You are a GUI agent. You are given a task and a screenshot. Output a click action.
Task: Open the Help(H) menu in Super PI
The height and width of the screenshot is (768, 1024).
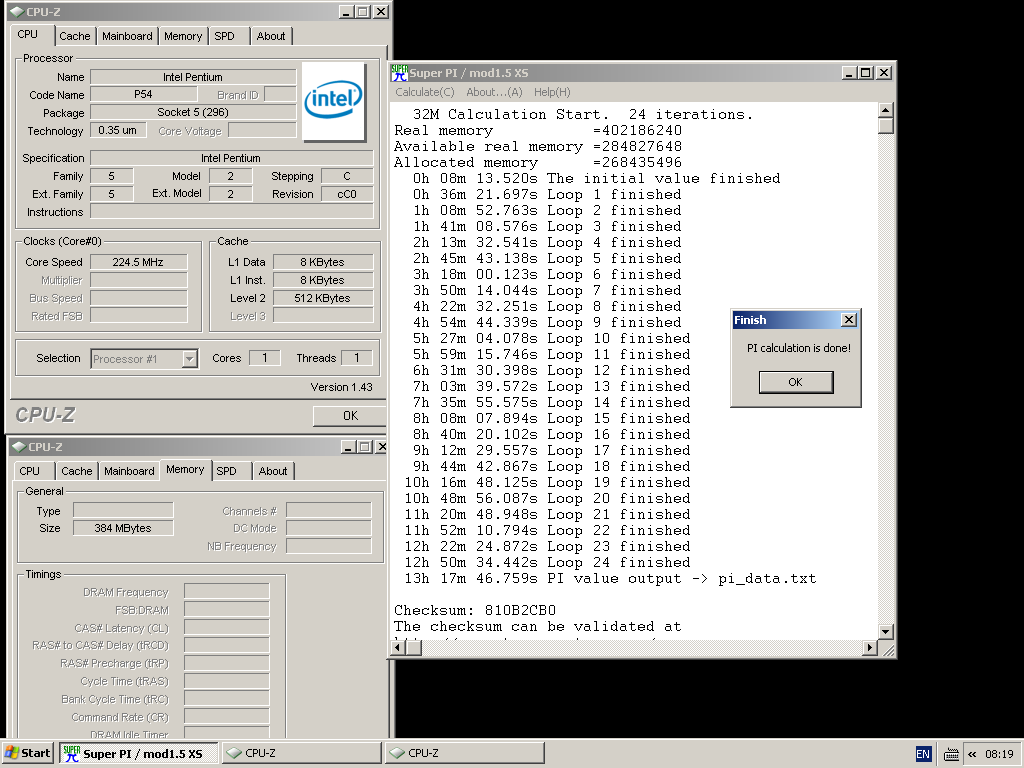click(x=552, y=92)
